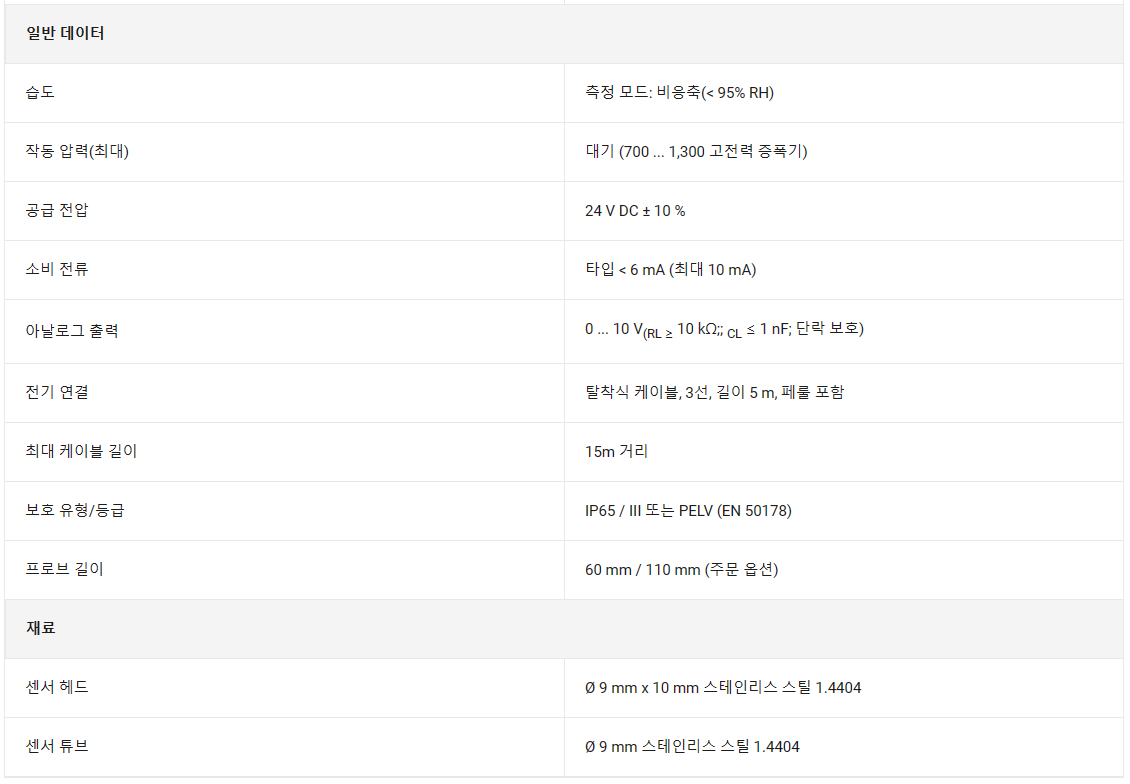
Task: Select the 습도 row label
Action: pyautogui.click(x=40, y=92)
